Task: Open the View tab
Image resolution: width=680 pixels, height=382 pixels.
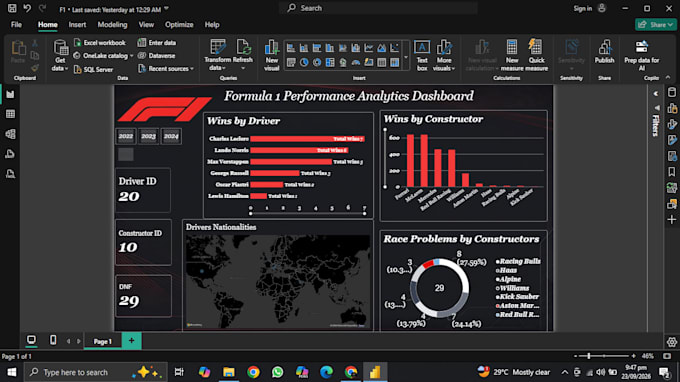Action: [146, 25]
